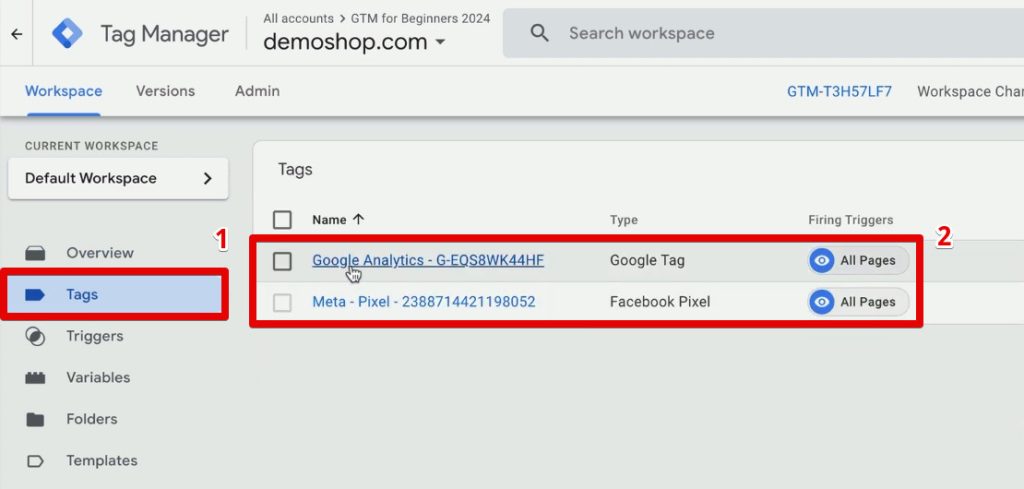
Task: Click the CURRENT WORKSPACE label
Action: coord(91,146)
